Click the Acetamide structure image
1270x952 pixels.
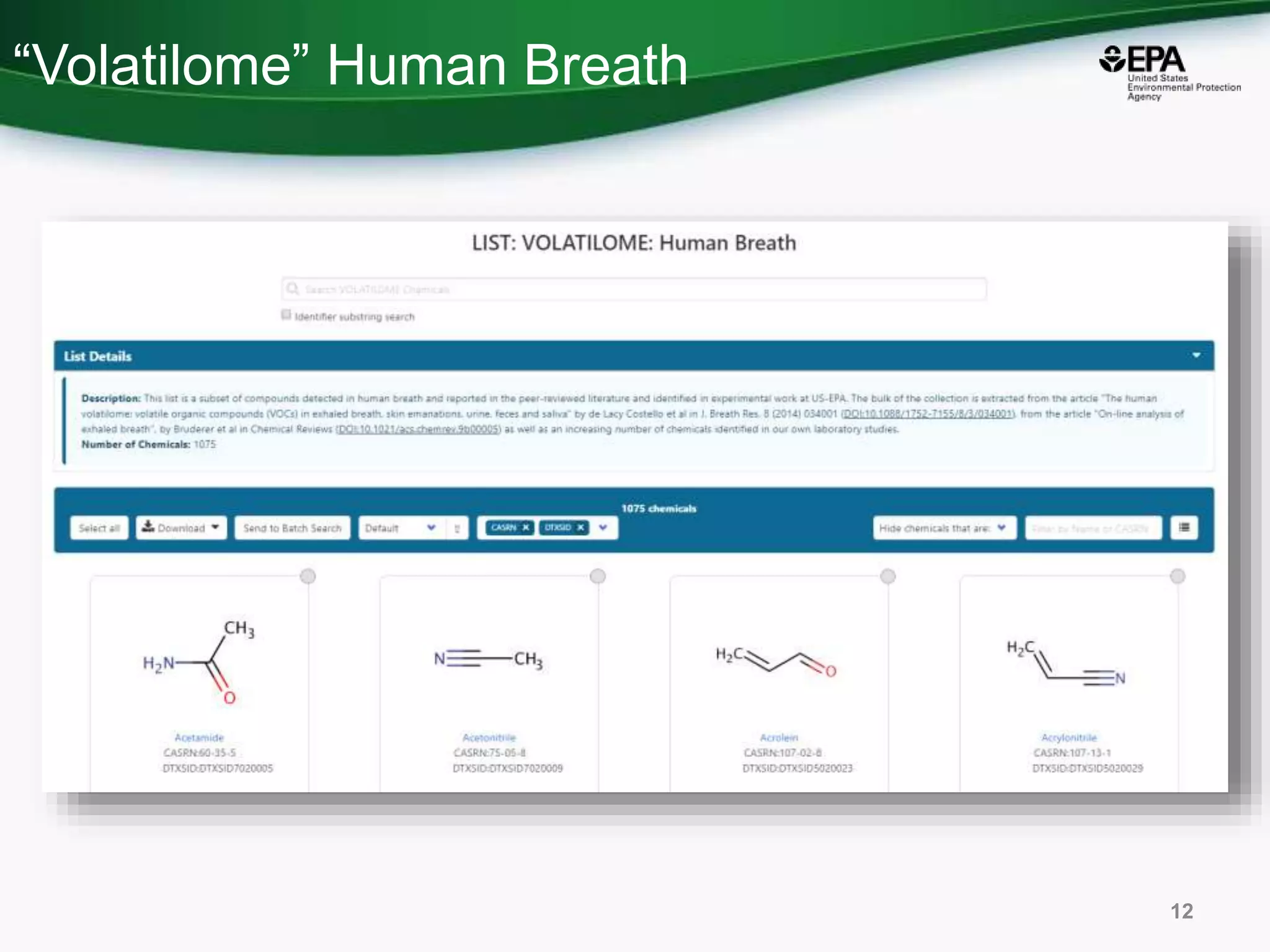pos(199,663)
